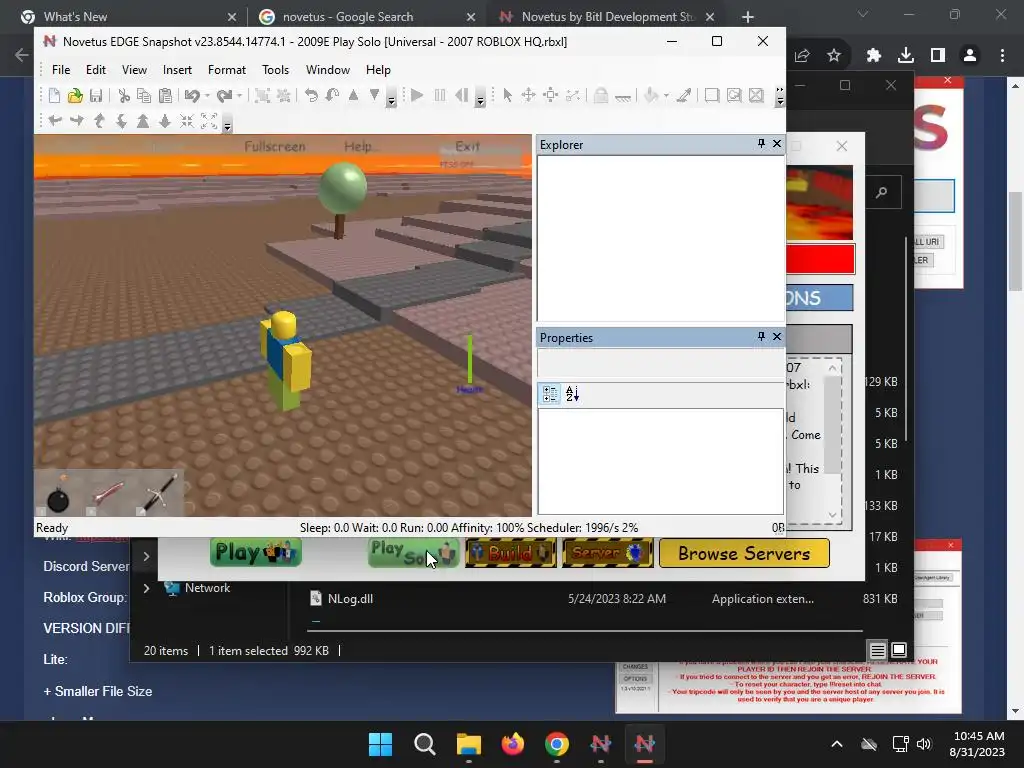Click the Lock padlock tool icon
This screenshot has height=768, width=1024.
point(601,96)
